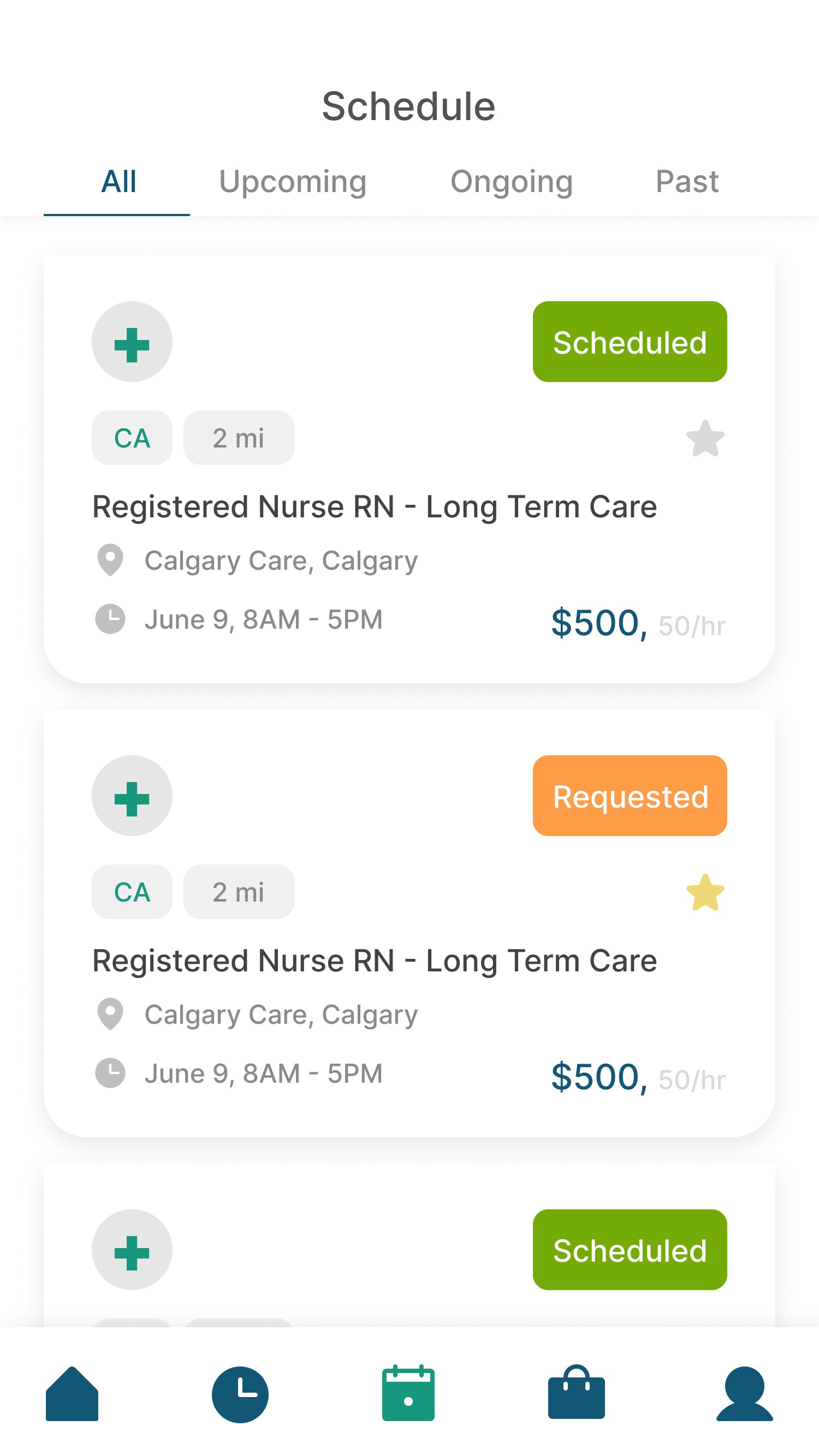Open the Home tab in bottom navigation
Viewport: 819px width, 1456px height.
(72, 1393)
